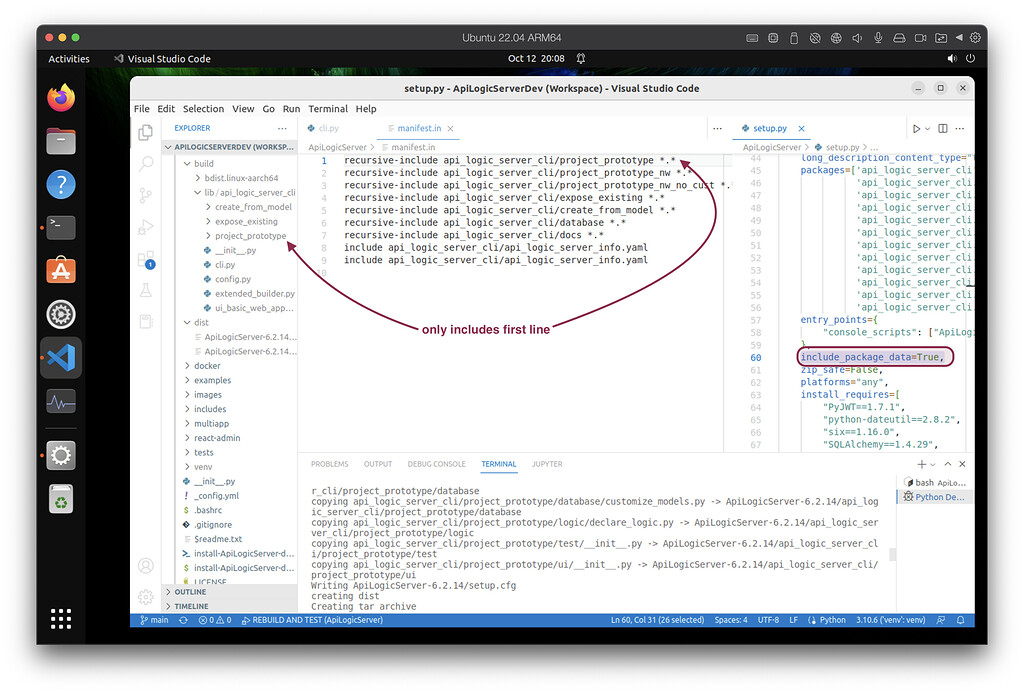Create a new terminal with the plus icon
Screen dimensions: 1024x693
coord(921,463)
